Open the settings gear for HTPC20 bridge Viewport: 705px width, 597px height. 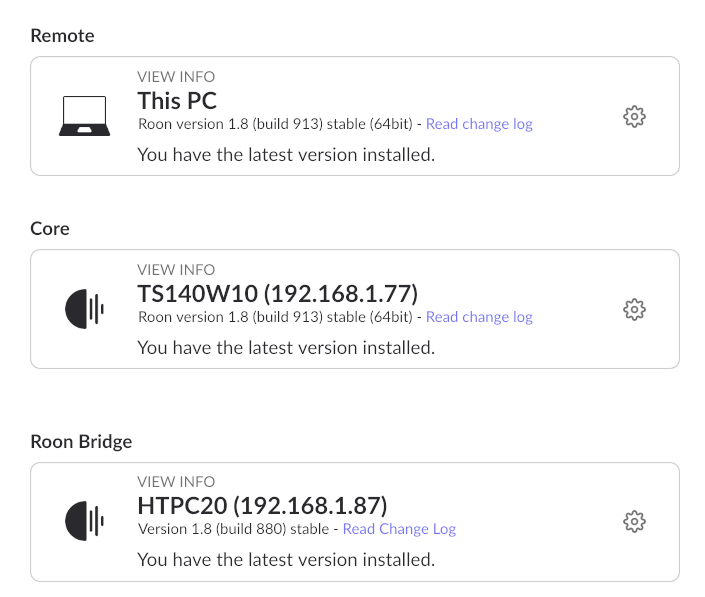click(x=634, y=521)
